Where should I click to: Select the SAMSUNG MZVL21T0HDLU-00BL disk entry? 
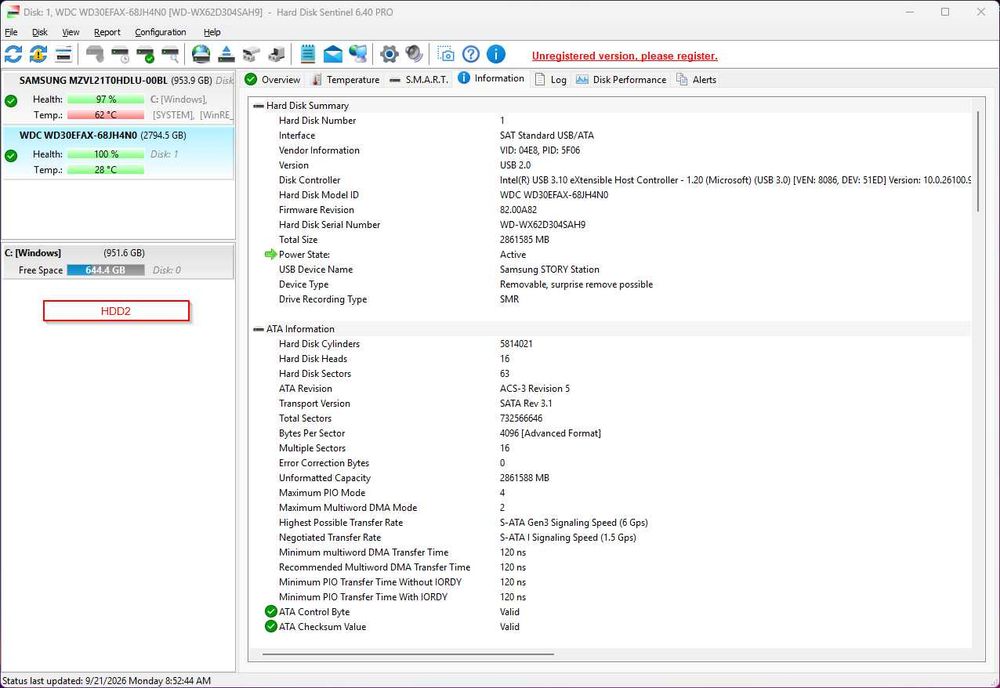[x=119, y=98]
